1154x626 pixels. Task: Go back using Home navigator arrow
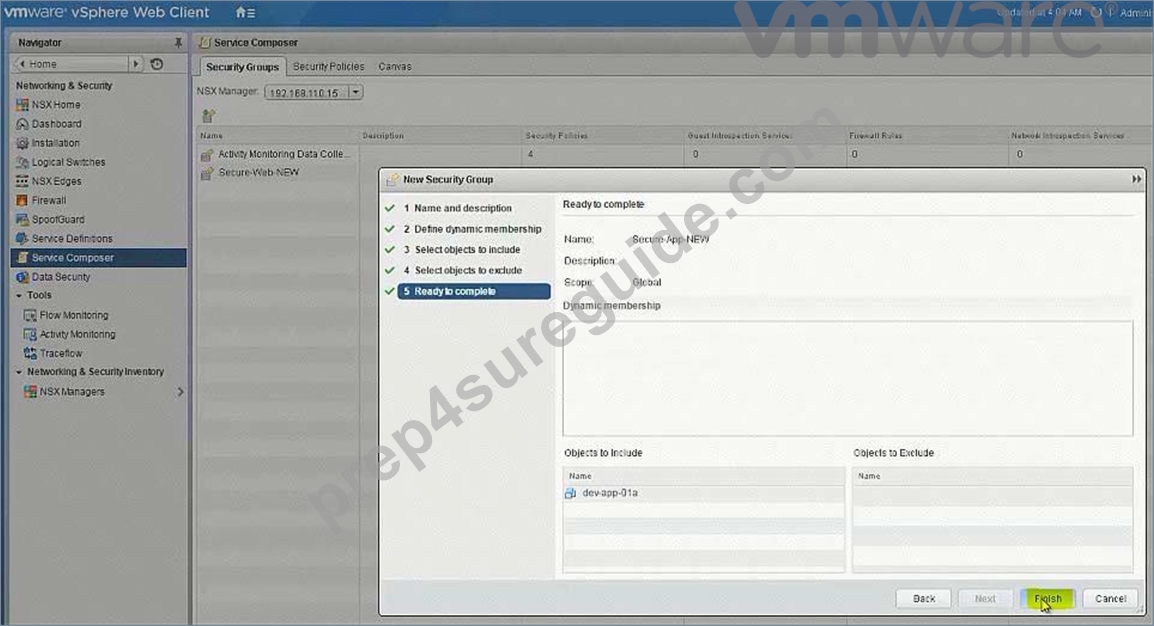coord(22,64)
